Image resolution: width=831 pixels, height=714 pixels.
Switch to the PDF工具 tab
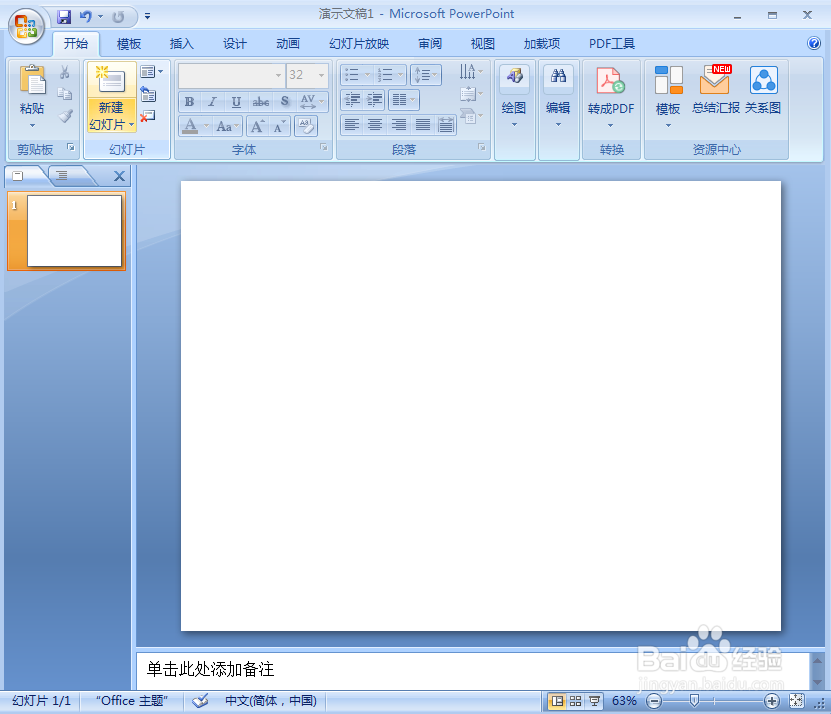coord(612,43)
